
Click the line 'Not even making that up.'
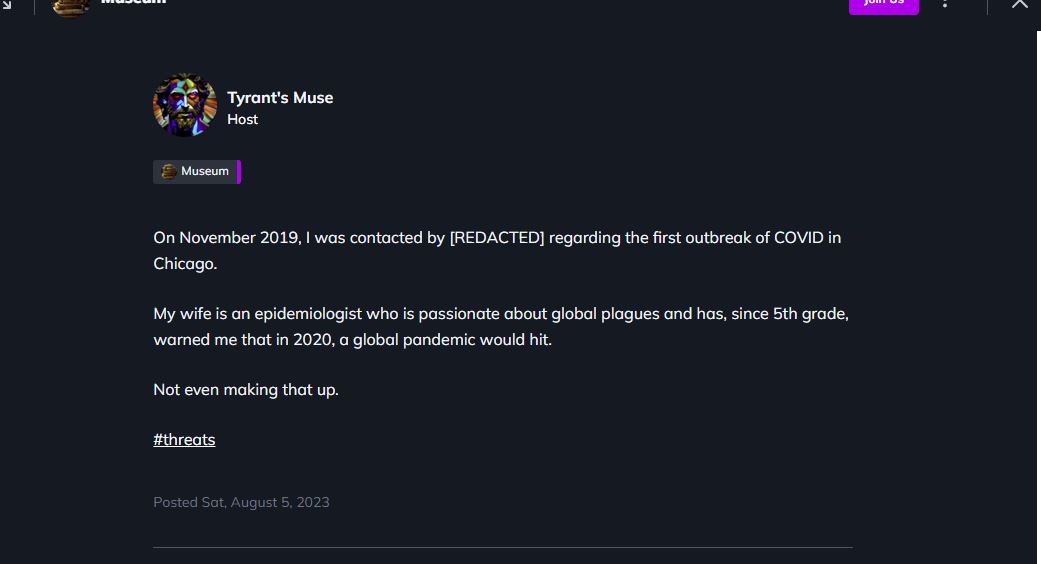pyautogui.click(x=246, y=389)
